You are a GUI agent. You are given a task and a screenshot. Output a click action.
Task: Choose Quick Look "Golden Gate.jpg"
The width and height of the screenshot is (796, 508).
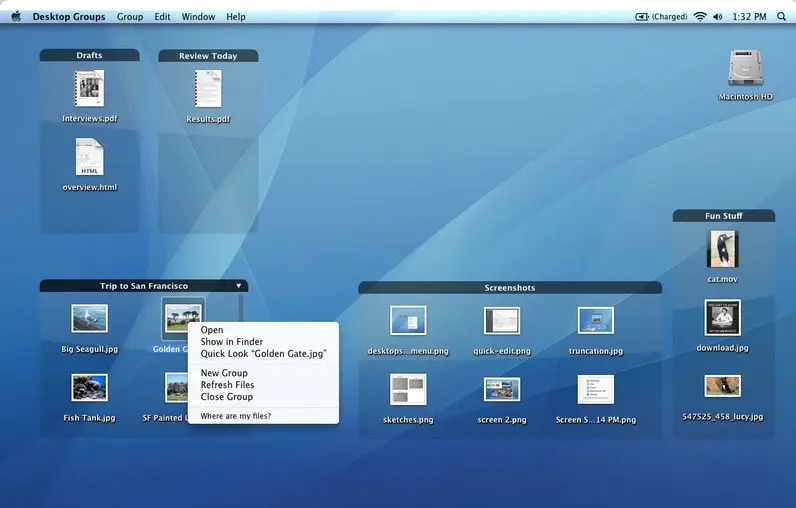263,354
